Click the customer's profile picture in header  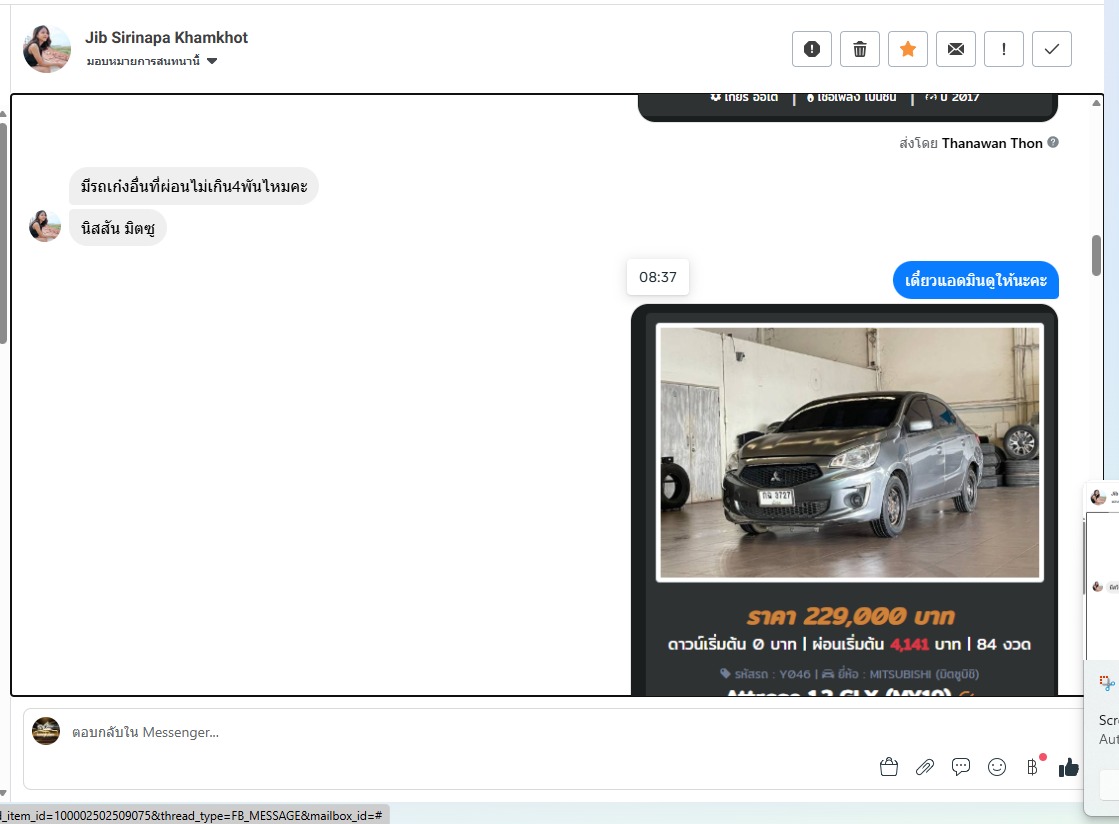pos(47,49)
